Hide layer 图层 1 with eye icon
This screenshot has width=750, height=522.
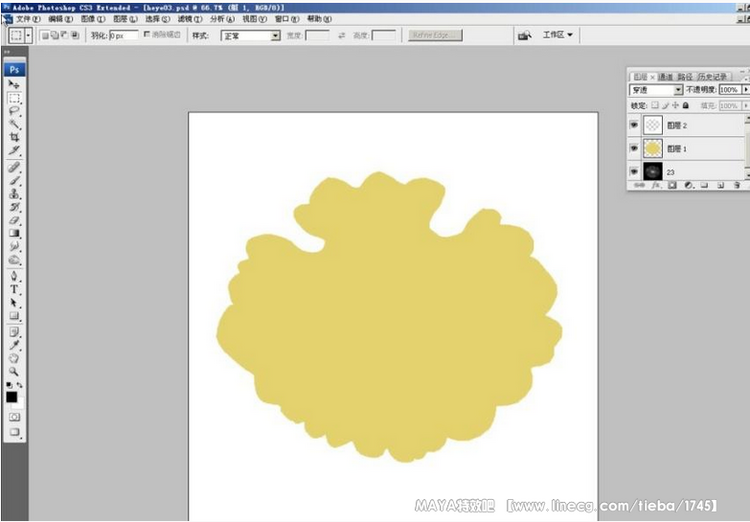634,148
